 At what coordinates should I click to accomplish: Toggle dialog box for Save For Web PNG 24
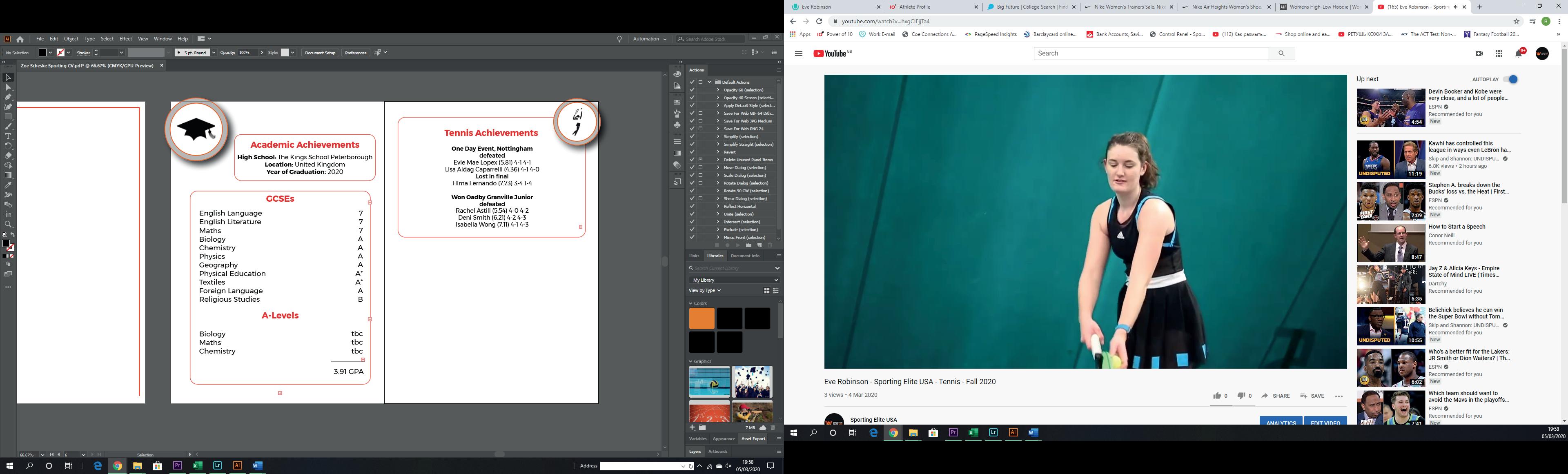click(701, 129)
